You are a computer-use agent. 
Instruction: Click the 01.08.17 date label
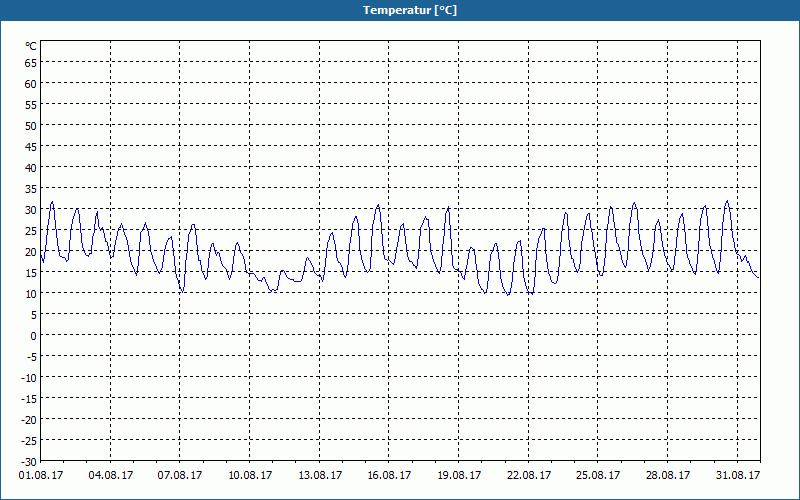(x=41, y=476)
